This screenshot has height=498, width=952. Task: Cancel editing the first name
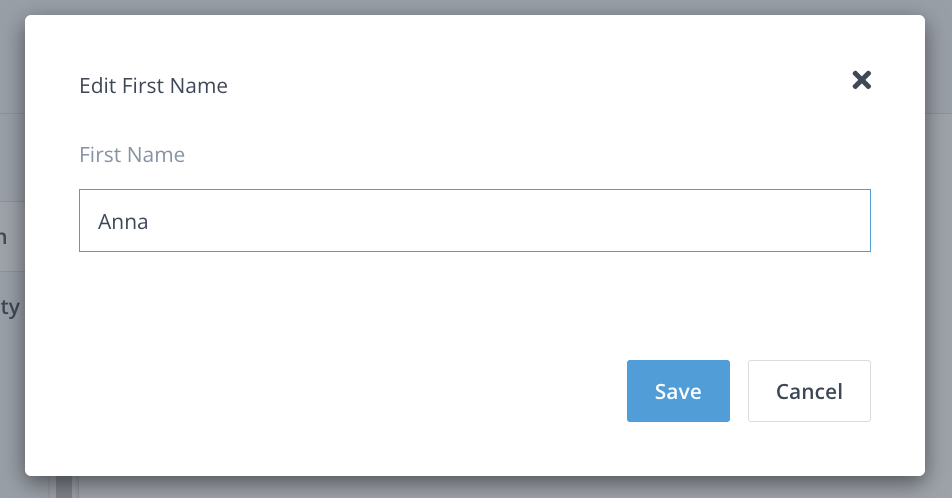[809, 391]
